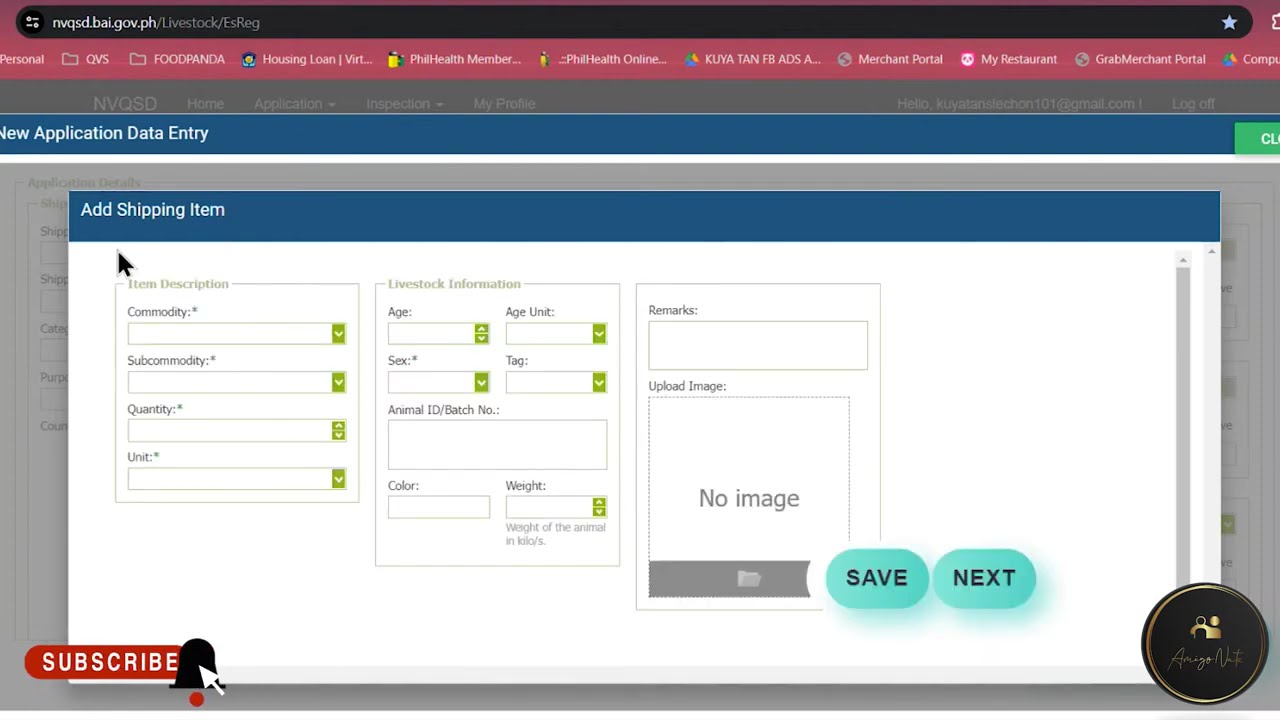Open the KUYA TAN FB ADS bookmark
This screenshot has height=720, width=1280.
tap(752, 59)
